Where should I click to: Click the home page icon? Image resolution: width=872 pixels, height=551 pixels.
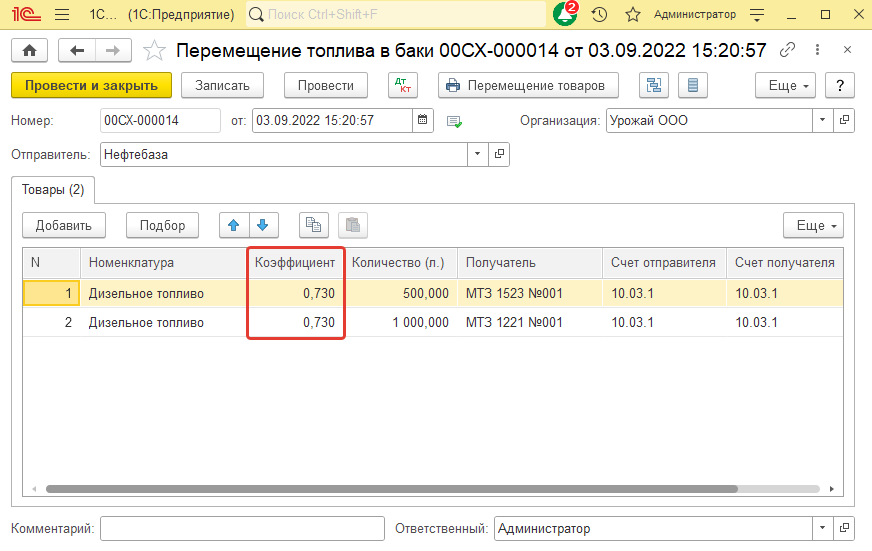29,50
